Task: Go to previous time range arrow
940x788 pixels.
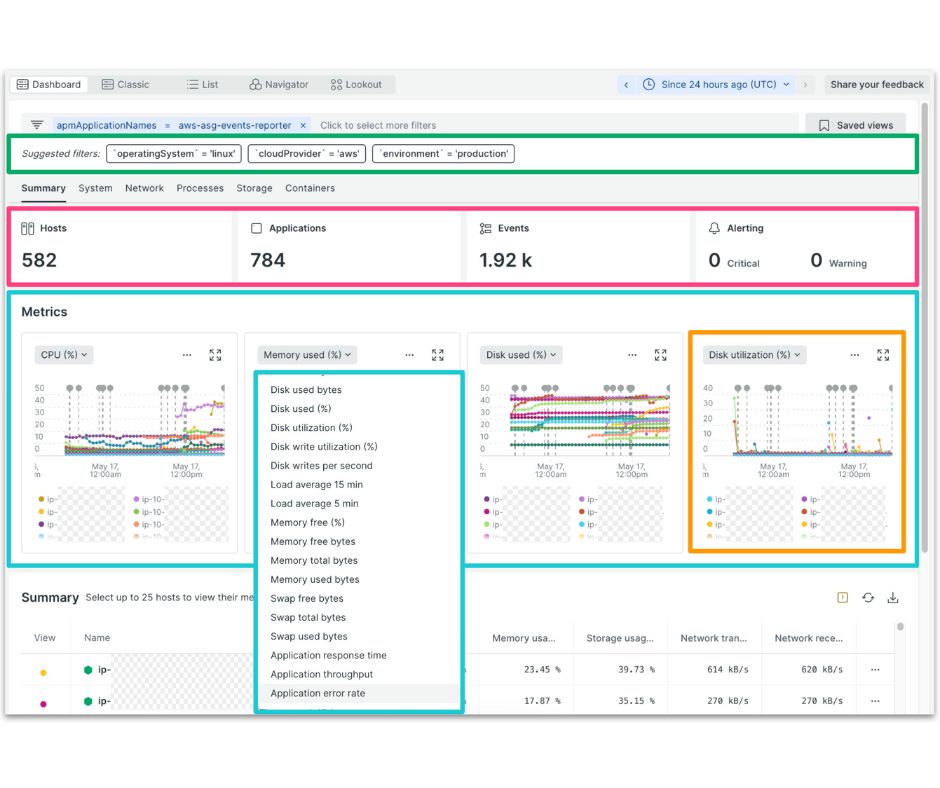Action: click(x=626, y=85)
